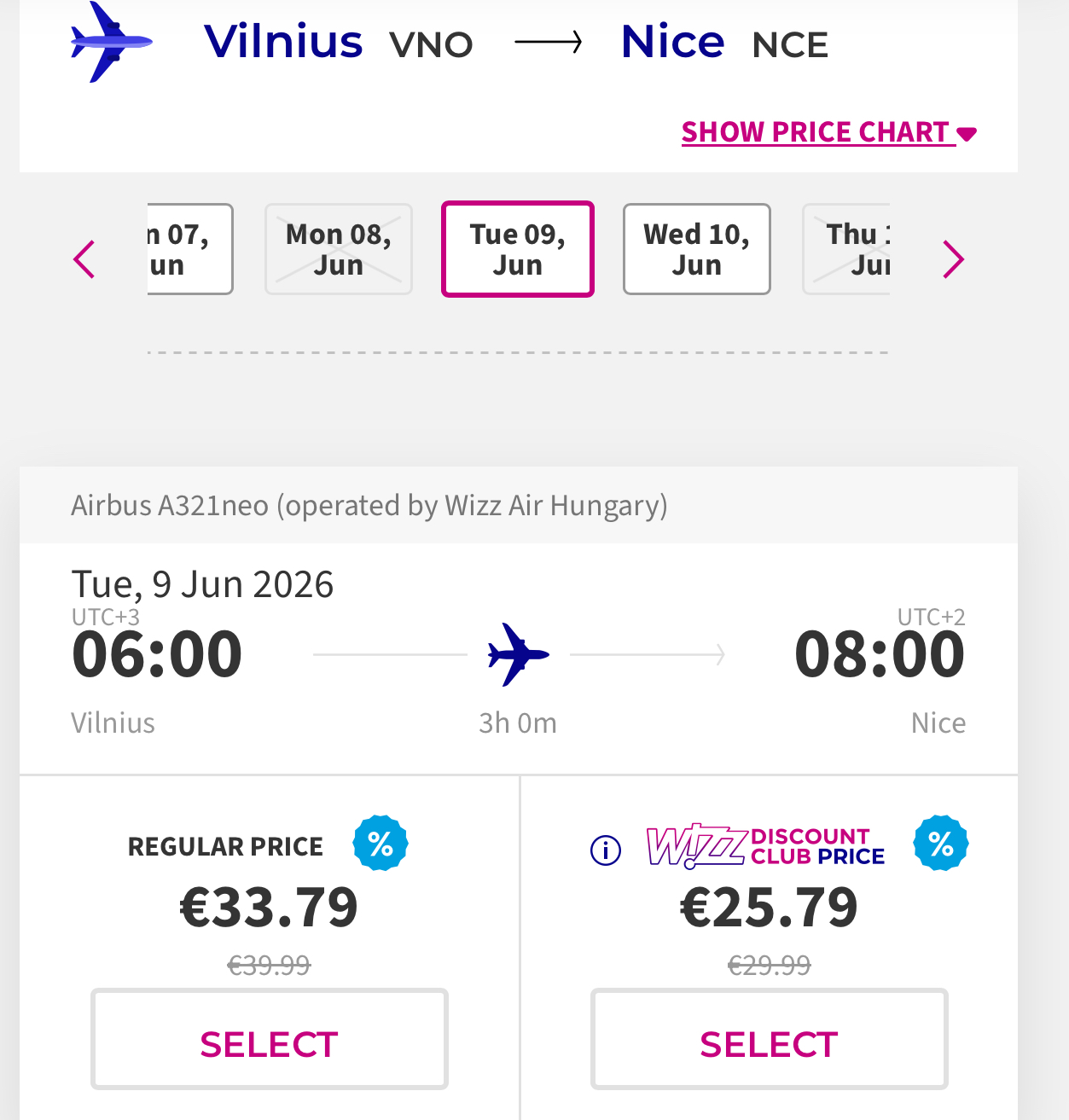This screenshot has width=1069, height=1120.
Task: Click the Wizz Discount Club Price logo
Action: [x=765, y=846]
